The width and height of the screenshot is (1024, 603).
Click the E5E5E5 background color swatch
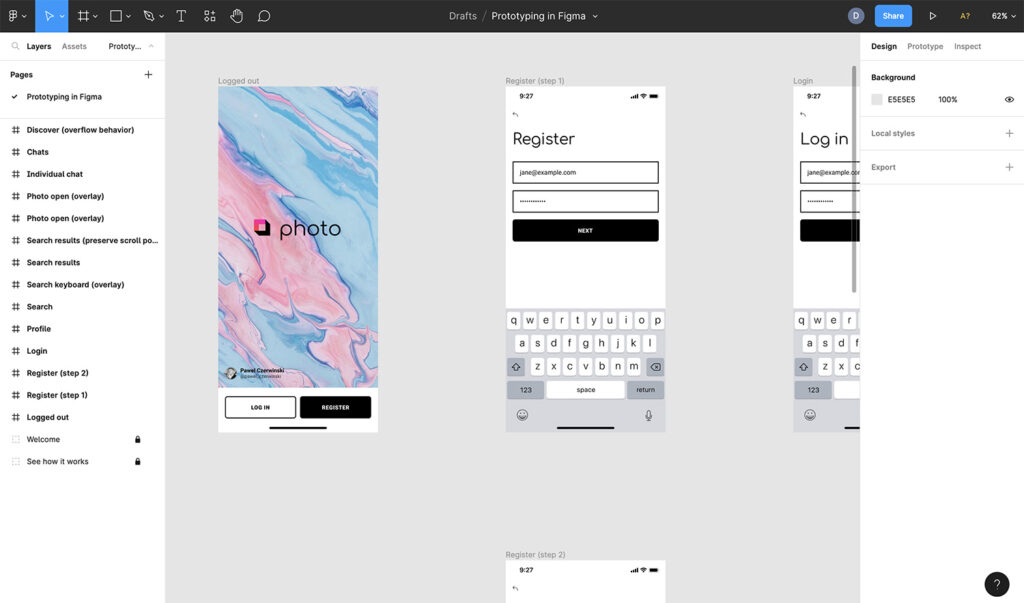click(877, 100)
